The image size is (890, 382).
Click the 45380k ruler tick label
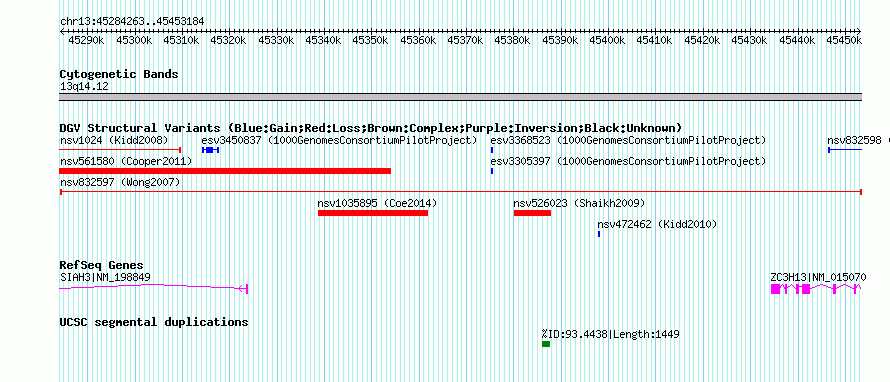click(513, 40)
